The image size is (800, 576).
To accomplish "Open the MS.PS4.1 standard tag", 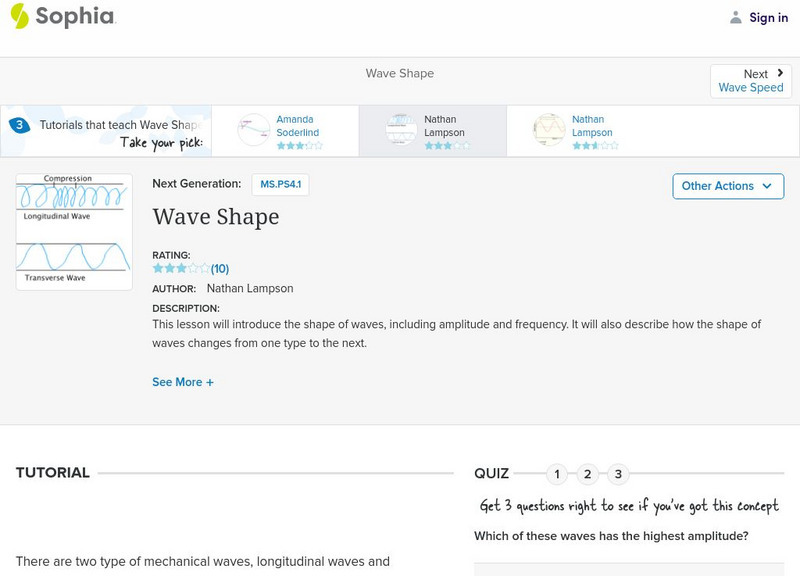I will [x=280, y=184].
